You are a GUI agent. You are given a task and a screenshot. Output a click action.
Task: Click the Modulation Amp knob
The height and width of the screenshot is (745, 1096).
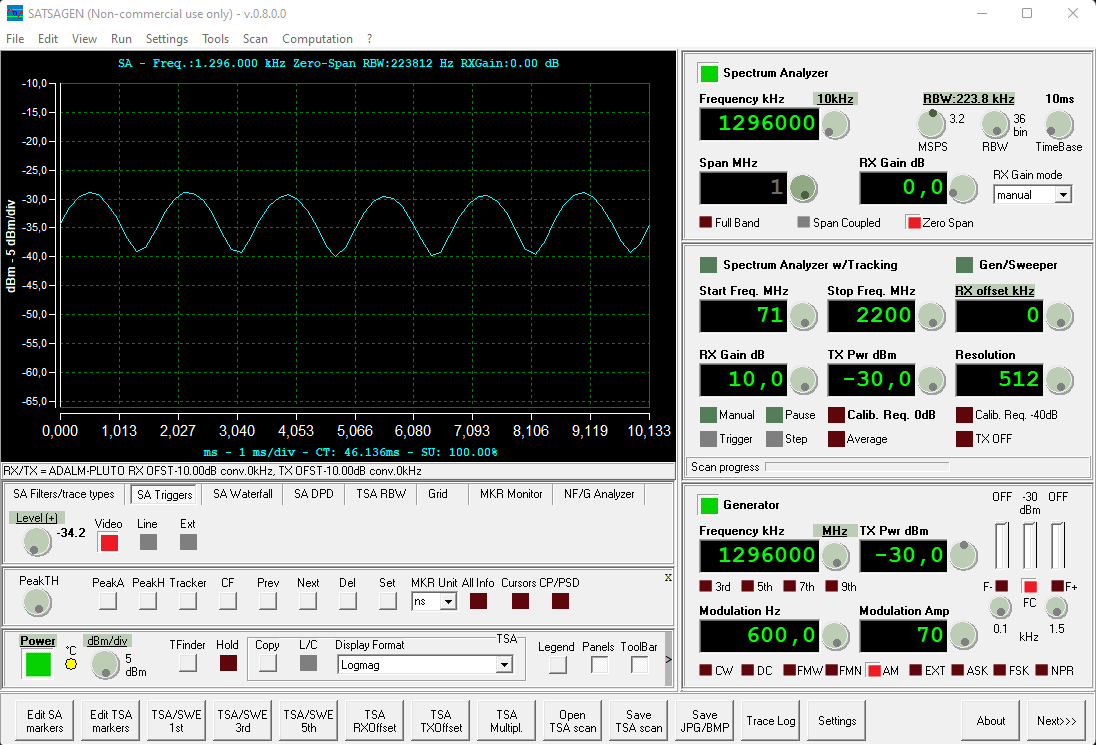pyautogui.click(x=963, y=635)
